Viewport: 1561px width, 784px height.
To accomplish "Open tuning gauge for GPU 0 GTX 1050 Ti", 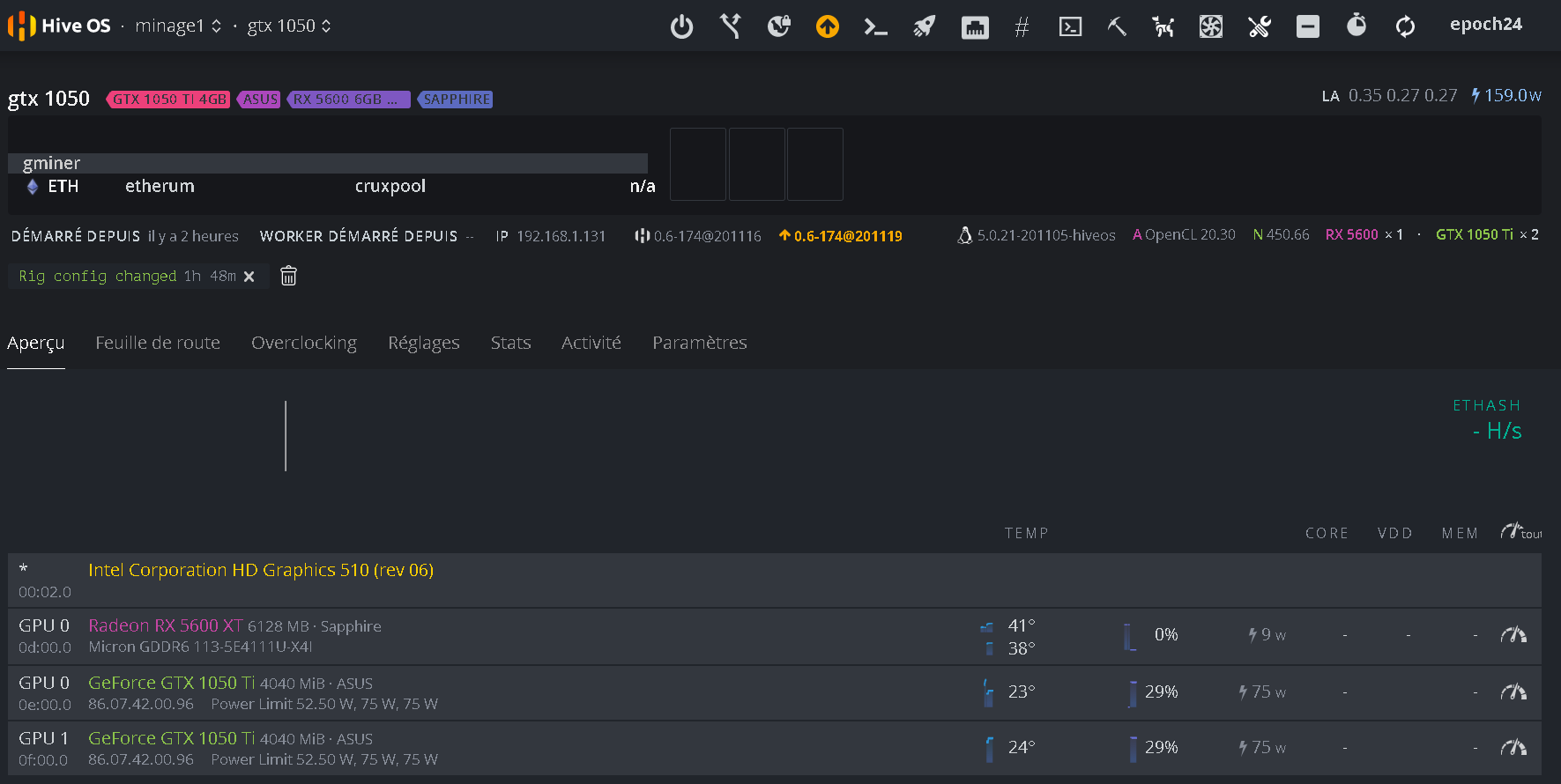I will [1513, 692].
